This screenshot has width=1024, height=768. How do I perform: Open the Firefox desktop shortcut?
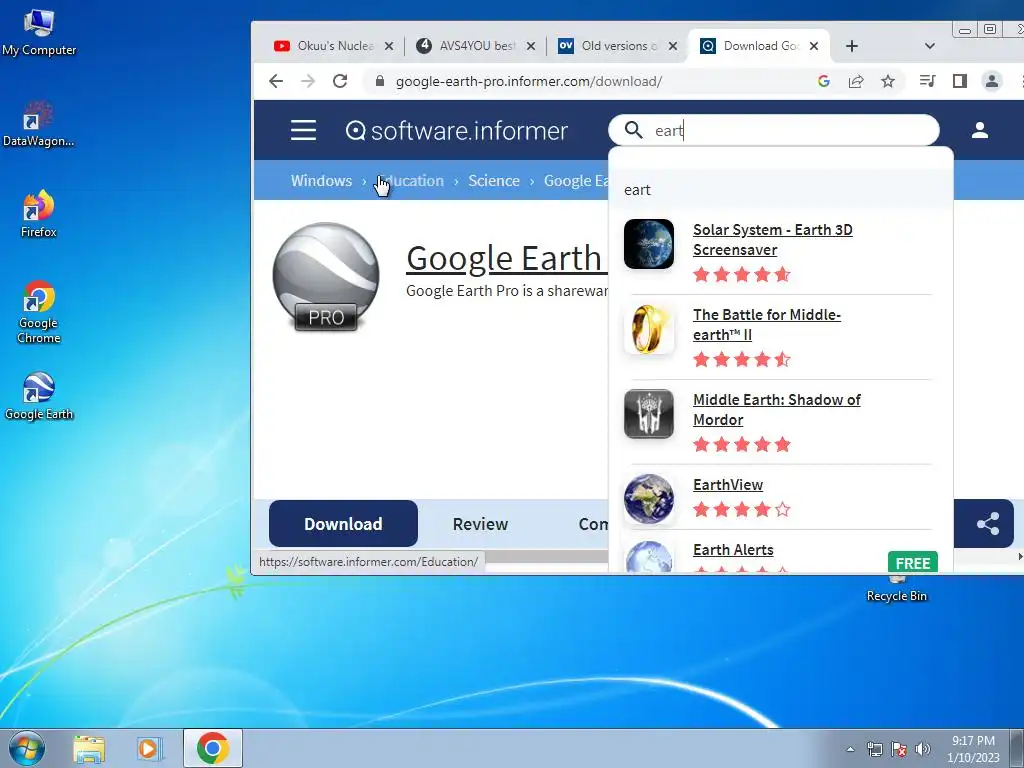[39, 214]
